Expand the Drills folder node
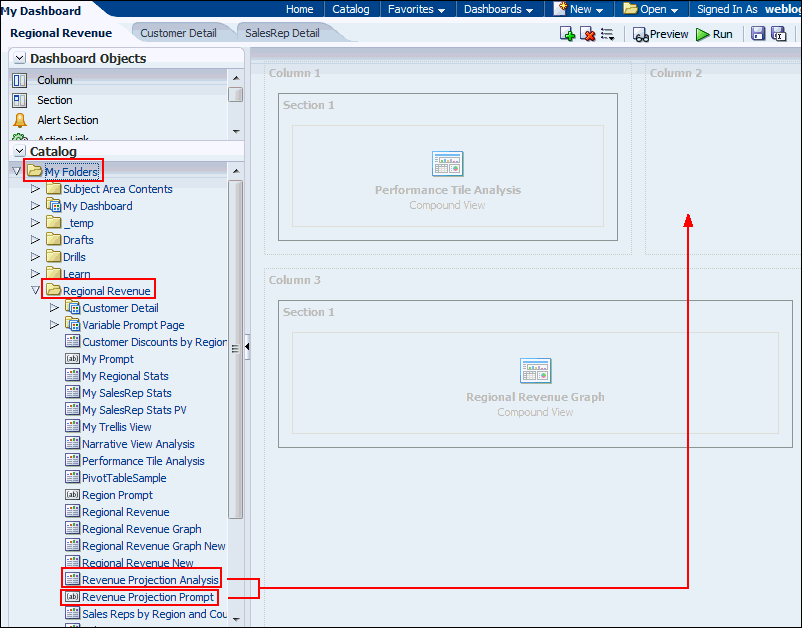802x628 pixels. pos(35,256)
